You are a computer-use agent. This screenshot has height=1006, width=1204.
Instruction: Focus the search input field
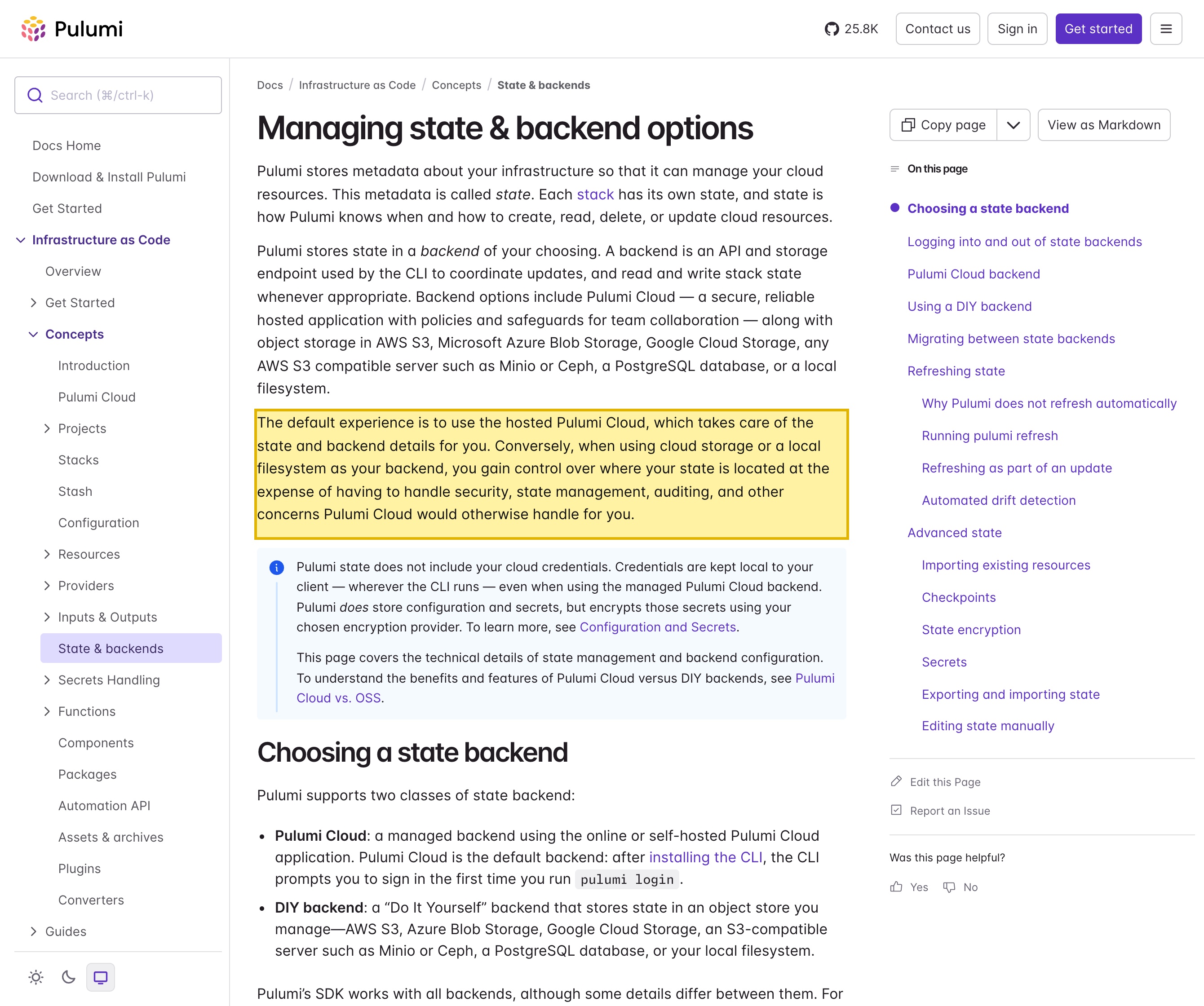pos(118,95)
